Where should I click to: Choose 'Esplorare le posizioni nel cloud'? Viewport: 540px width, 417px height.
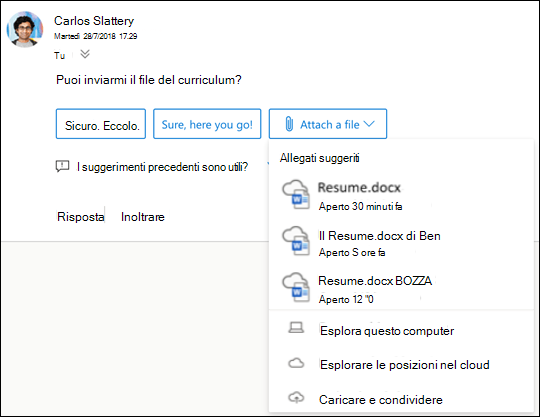pos(401,364)
